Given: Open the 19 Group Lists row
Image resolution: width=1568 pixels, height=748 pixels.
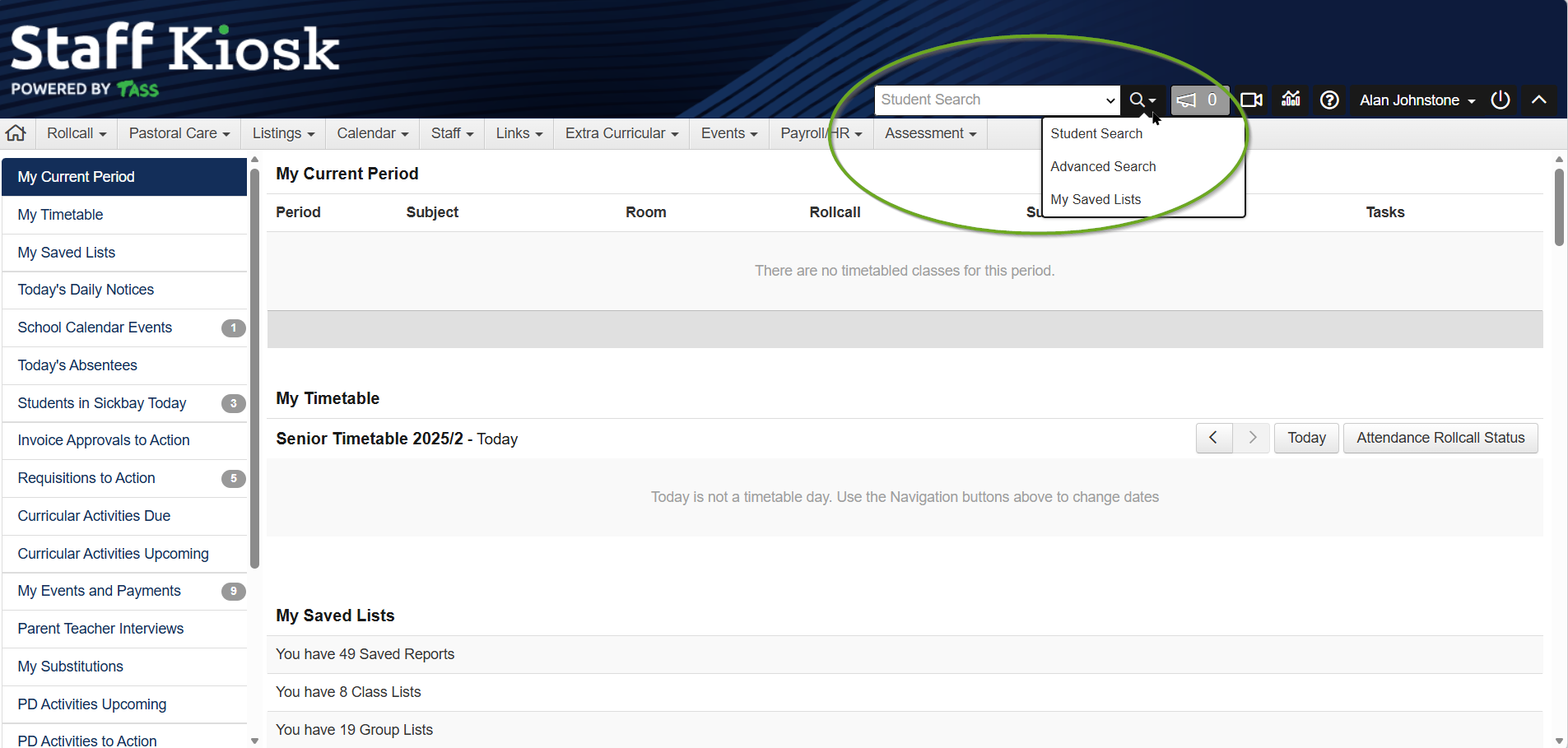Looking at the screenshot, I should click(905, 730).
